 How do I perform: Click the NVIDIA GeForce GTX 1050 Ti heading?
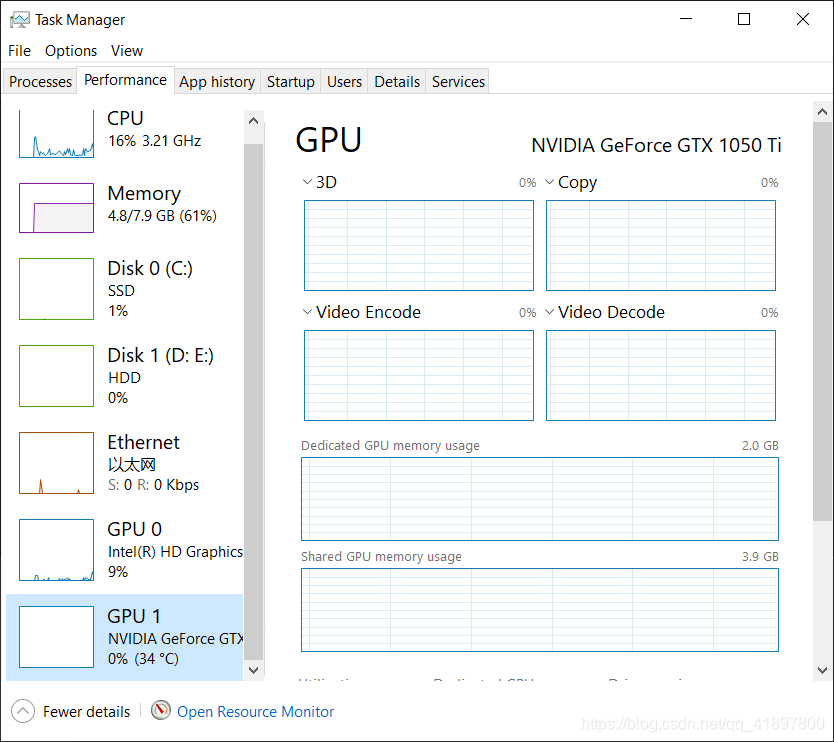click(x=656, y=145)
